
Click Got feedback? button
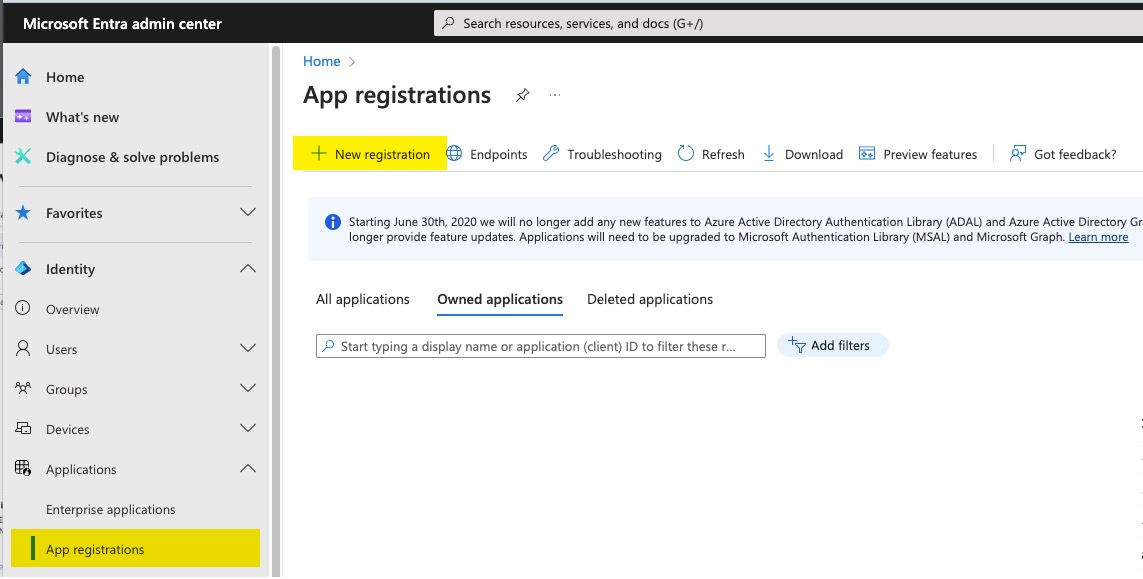1063,154
